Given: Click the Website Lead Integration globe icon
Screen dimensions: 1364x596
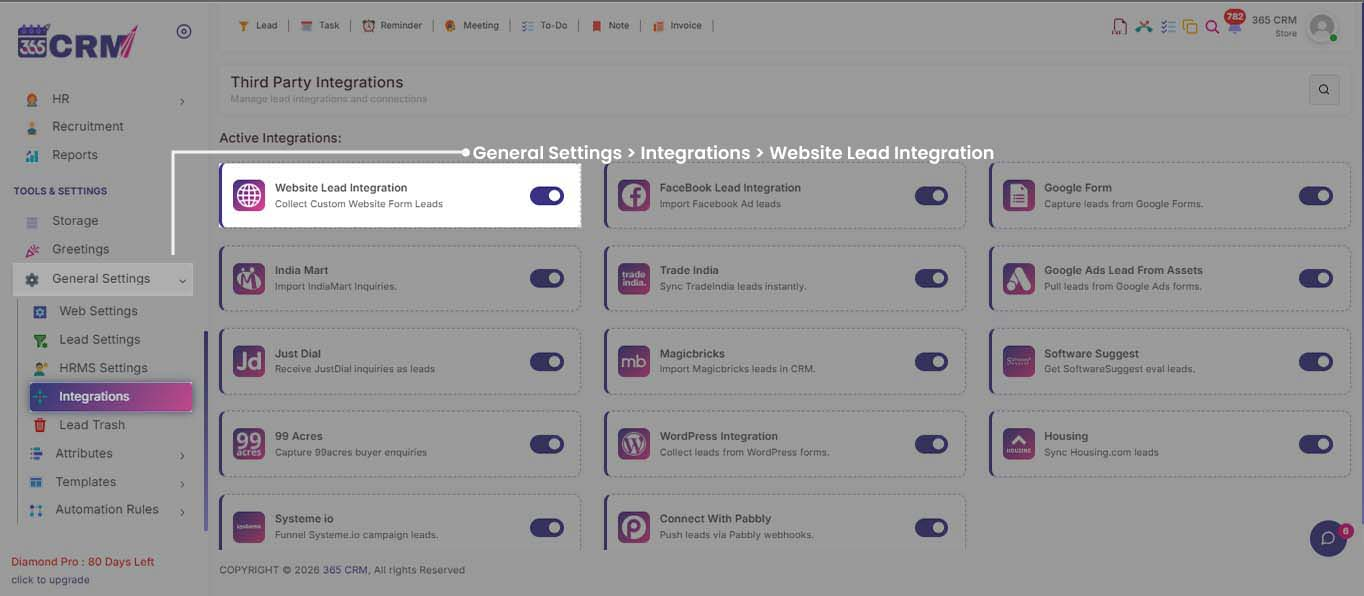Looking at the screenshot, I should 249,195.
